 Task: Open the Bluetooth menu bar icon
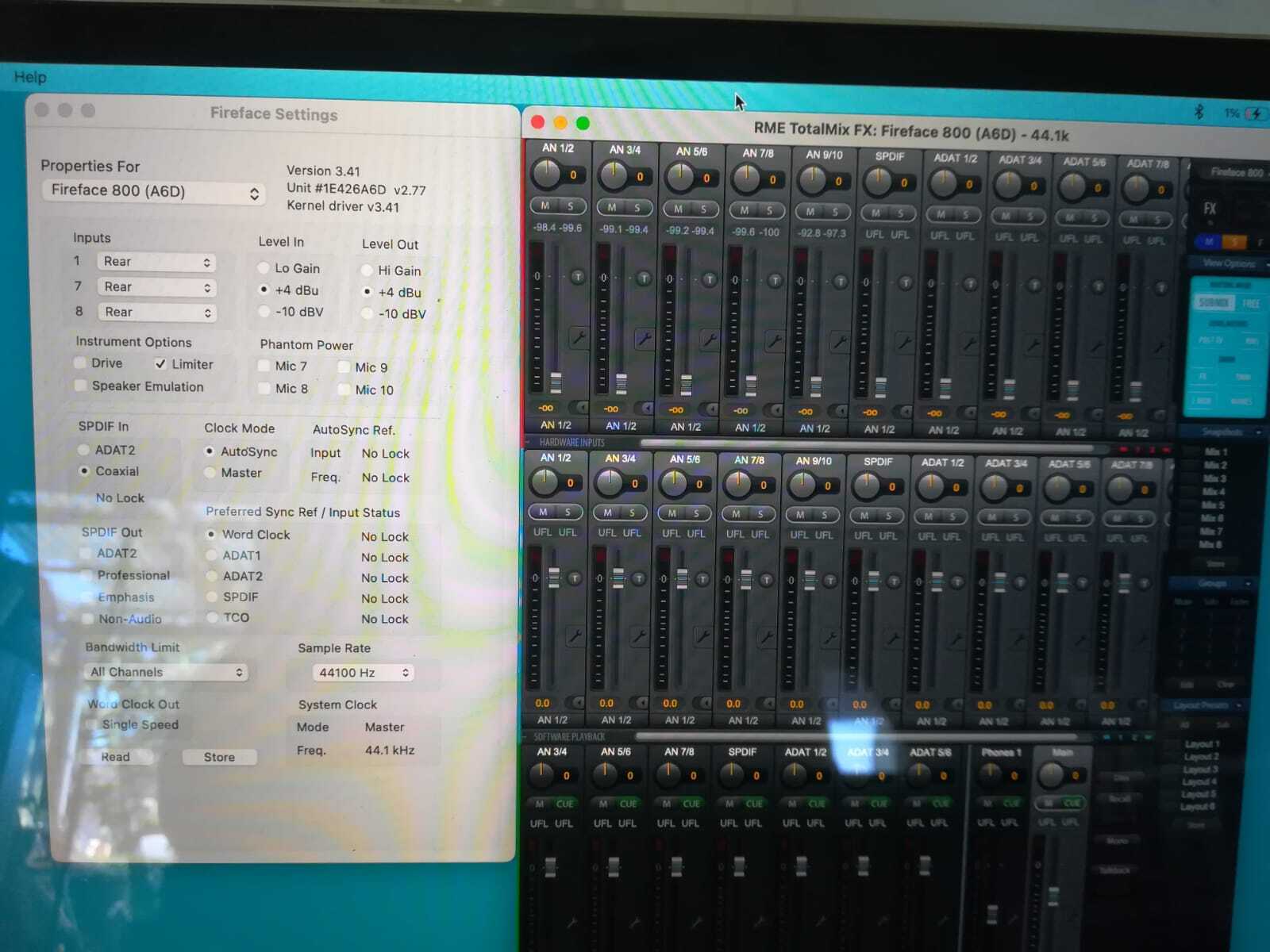[x=1199, y=112]
